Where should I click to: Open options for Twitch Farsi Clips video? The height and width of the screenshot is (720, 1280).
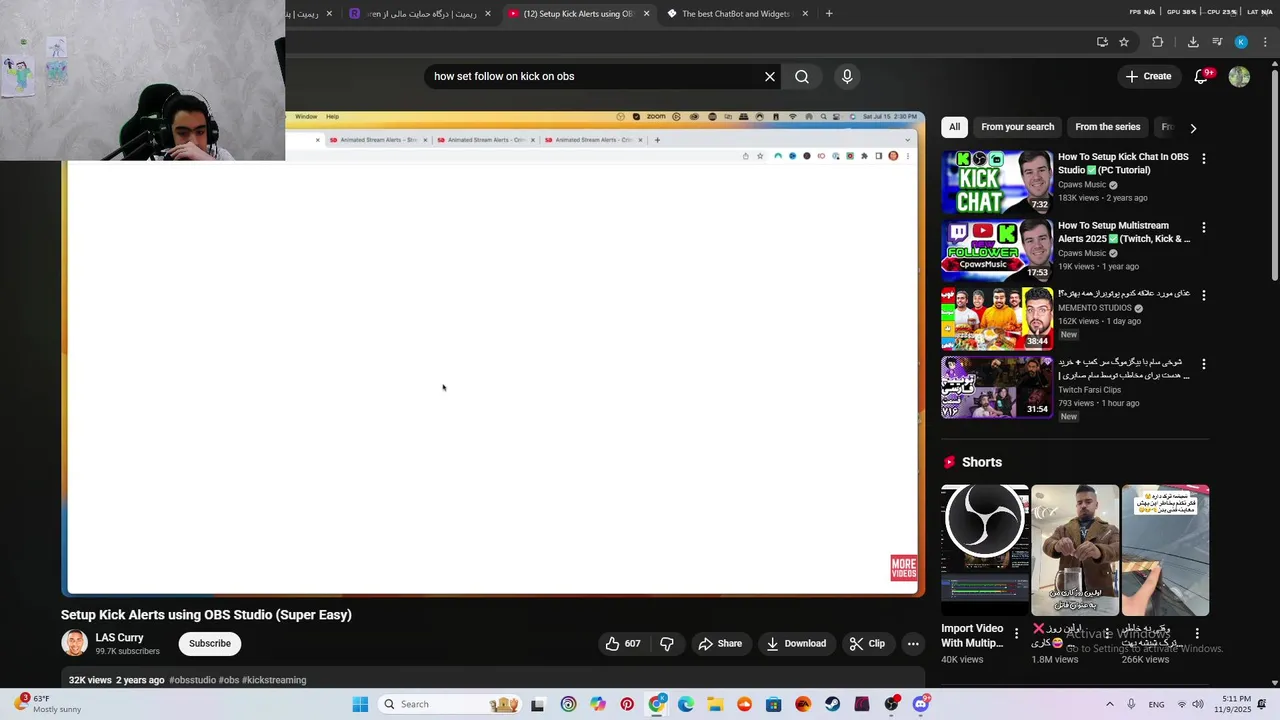tap(1203, 364)
